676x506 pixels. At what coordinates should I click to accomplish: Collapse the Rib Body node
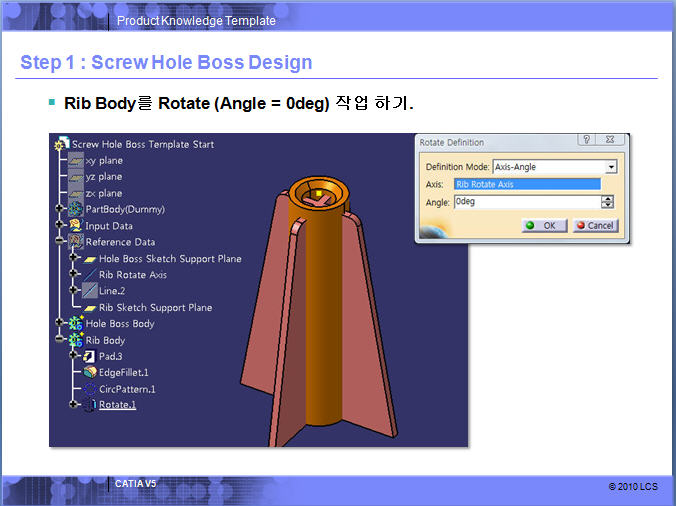point(61,340)
